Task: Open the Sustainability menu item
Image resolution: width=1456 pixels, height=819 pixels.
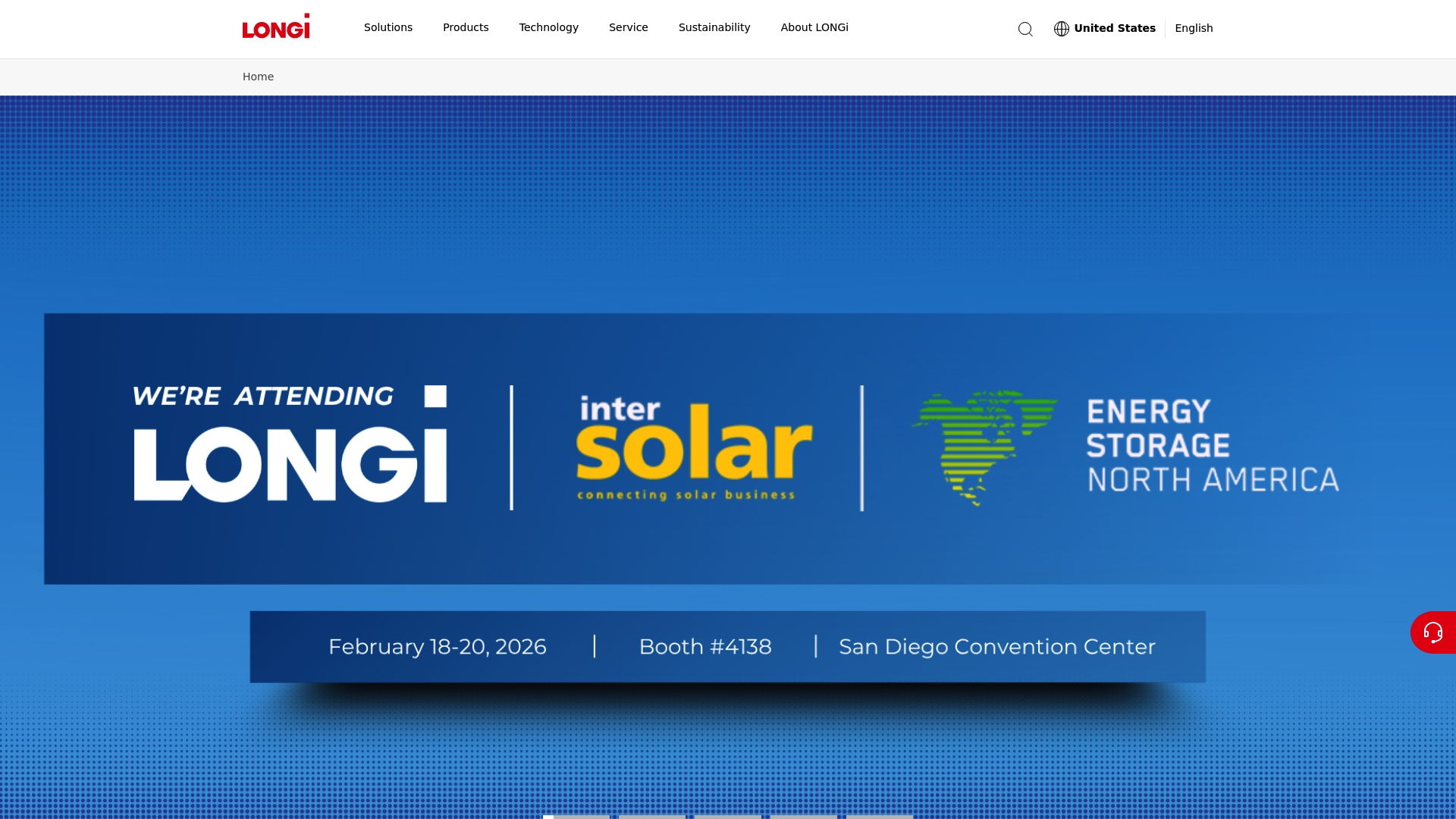Action: click(714, 27)
